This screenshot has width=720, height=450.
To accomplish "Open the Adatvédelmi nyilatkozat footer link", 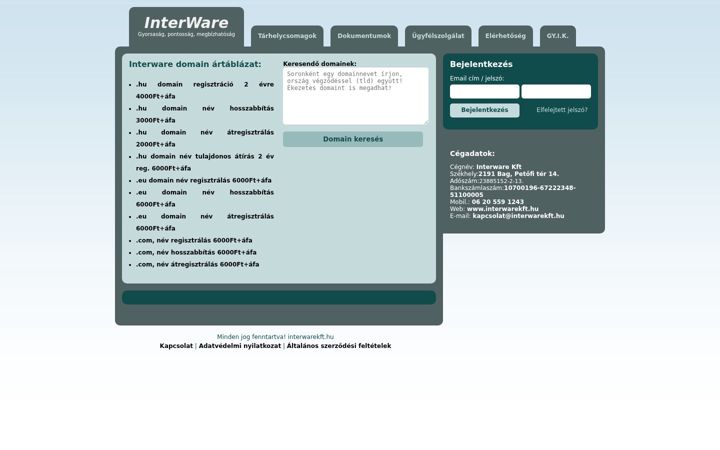I will 240,346.
